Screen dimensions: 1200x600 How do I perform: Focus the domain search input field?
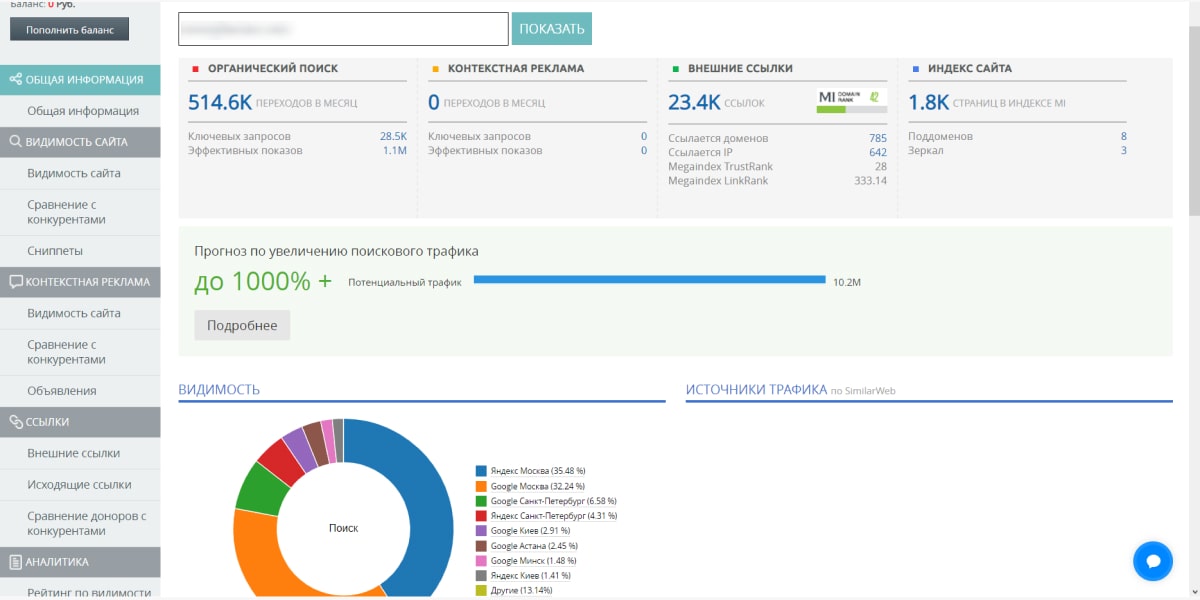click(343, 29)
